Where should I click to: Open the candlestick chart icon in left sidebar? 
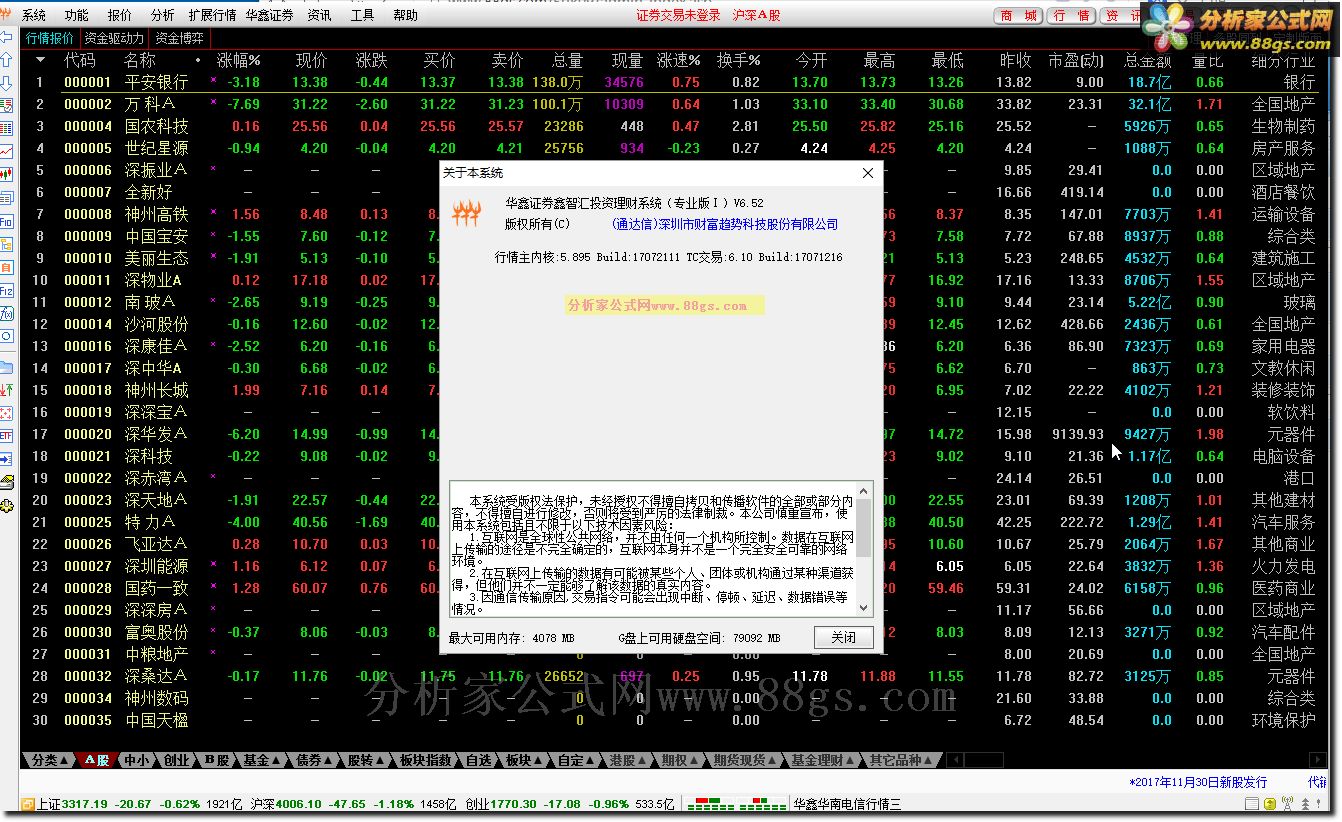click(x=7, y=175)
